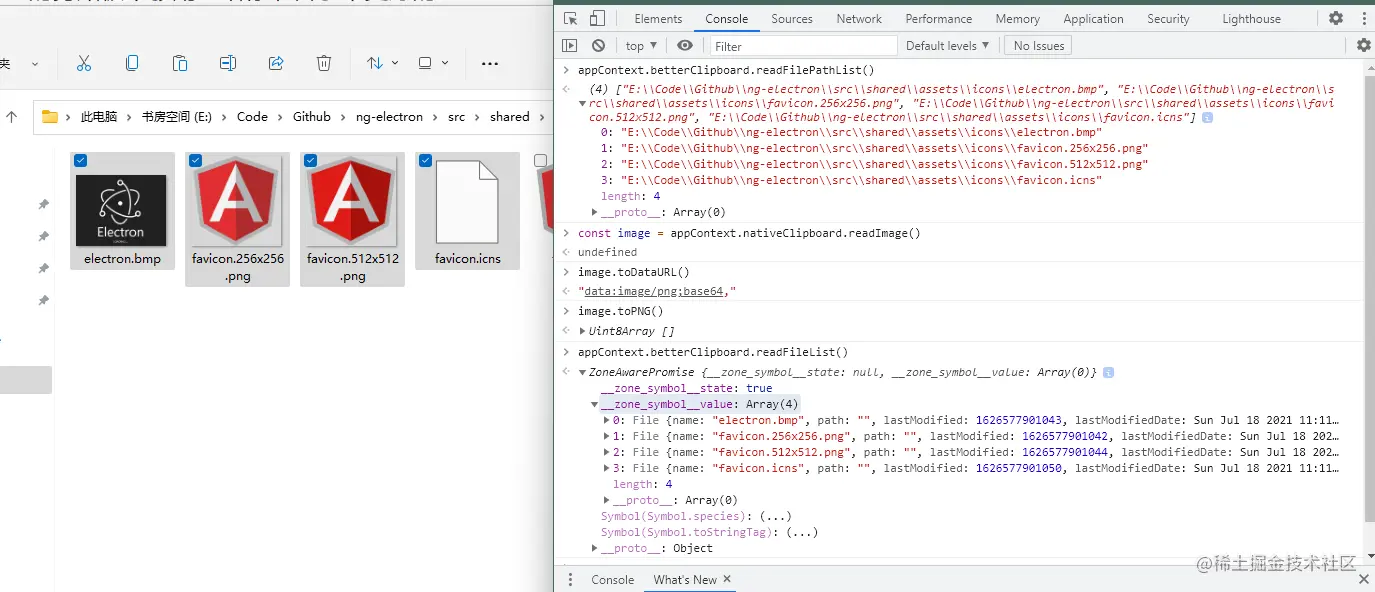This screenshot has height=592, width=1375.
Task: Open console settings gear
Action: (1363, 46)
